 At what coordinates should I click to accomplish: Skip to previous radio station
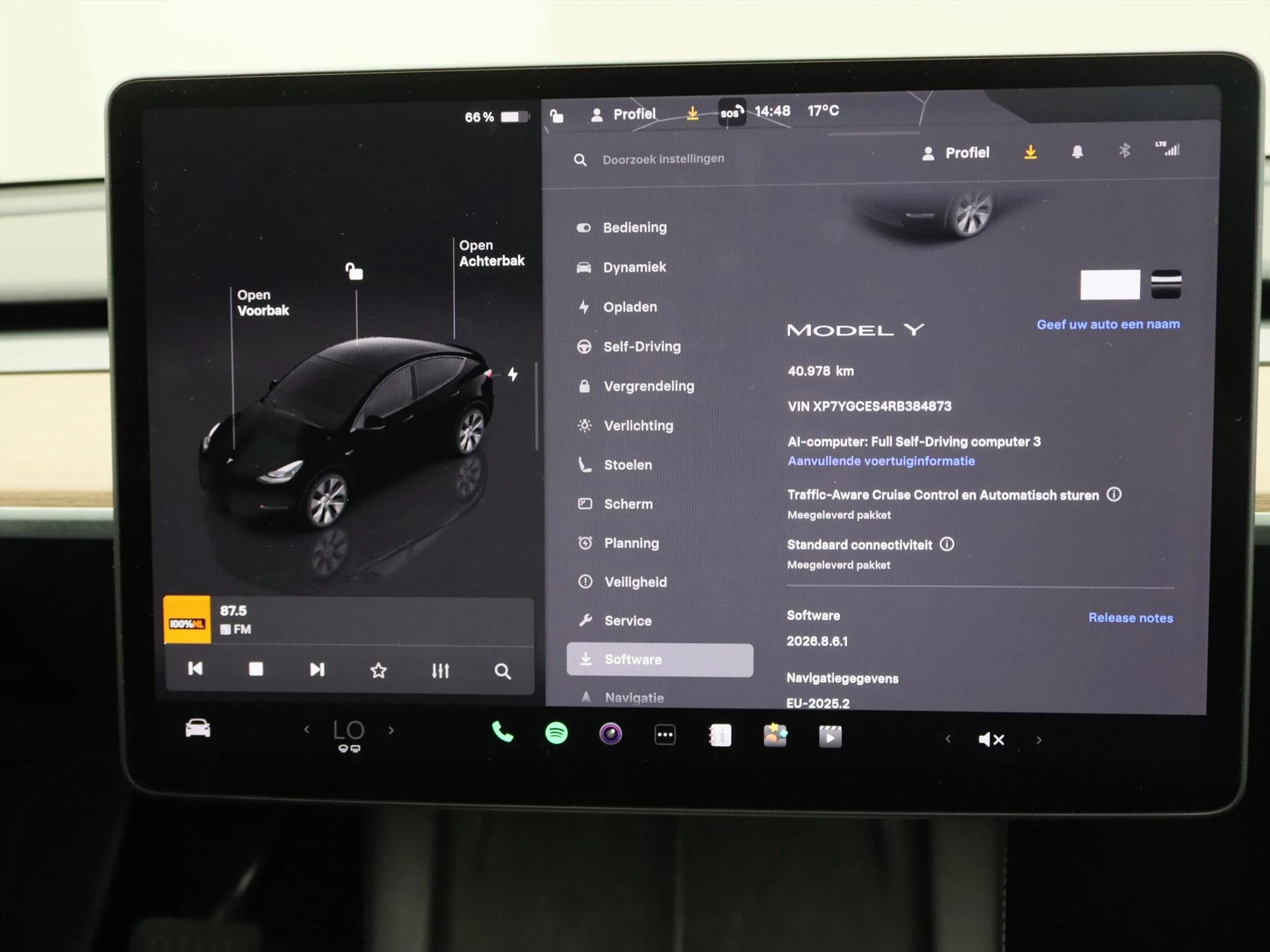pos(195,669)
